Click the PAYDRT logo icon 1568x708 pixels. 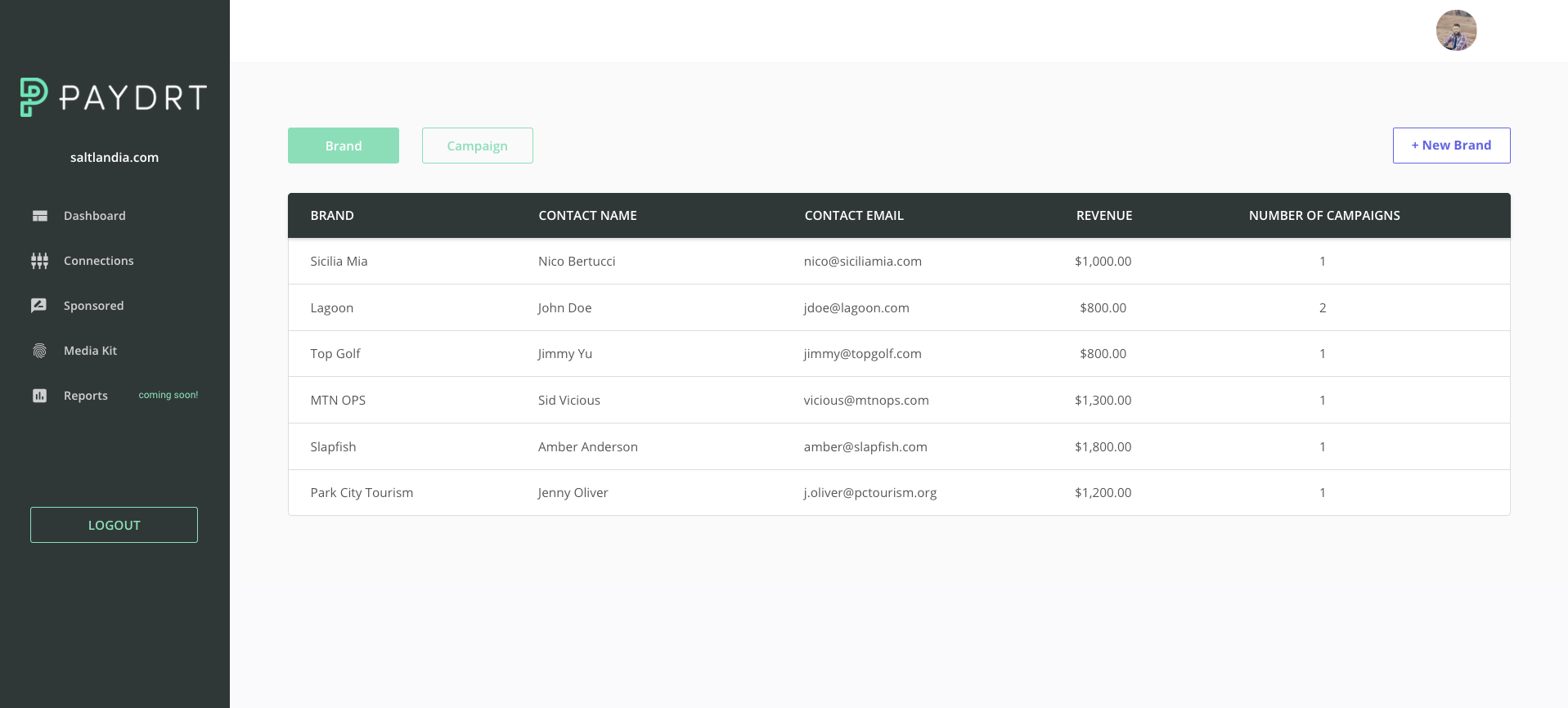click(34, 97)
